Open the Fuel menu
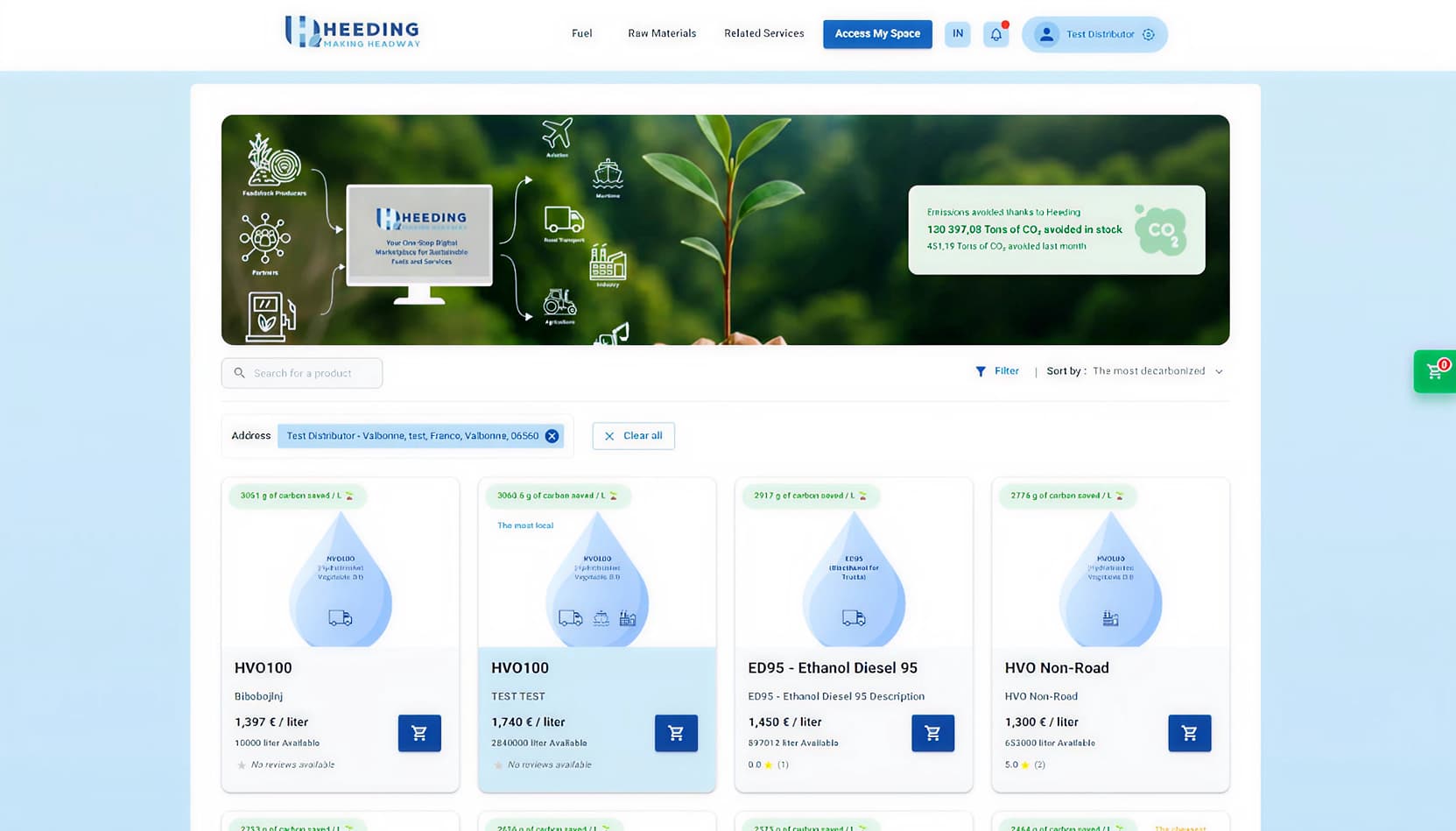The image size is (1456, 831). (x=582, y=33)
